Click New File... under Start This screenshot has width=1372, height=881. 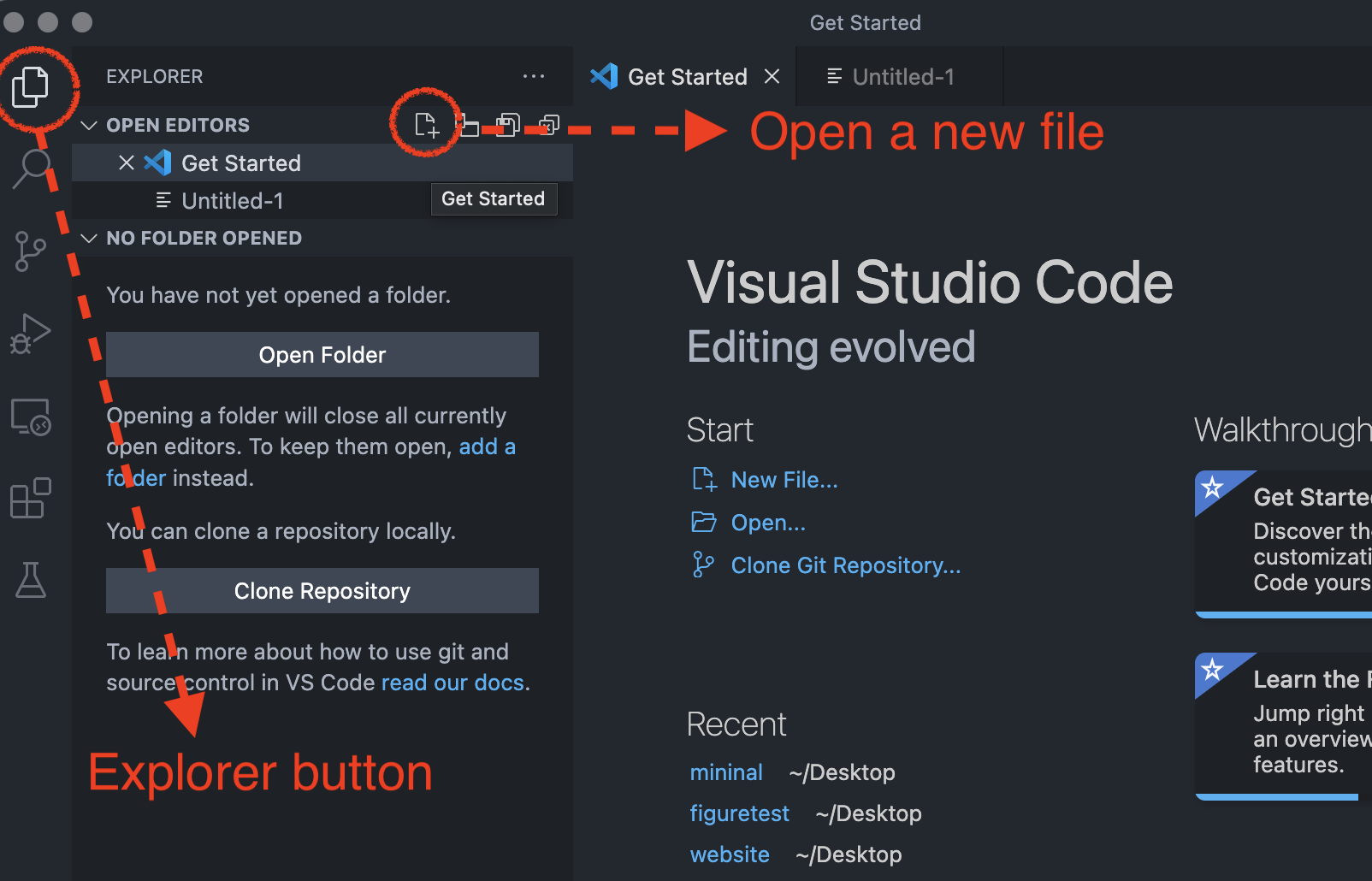784,480
